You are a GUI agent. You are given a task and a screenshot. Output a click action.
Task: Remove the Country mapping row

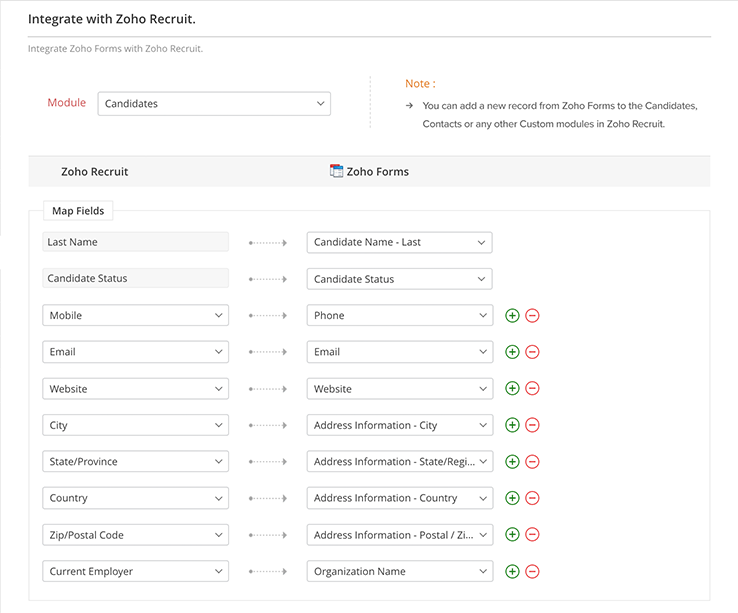(532, 498)
